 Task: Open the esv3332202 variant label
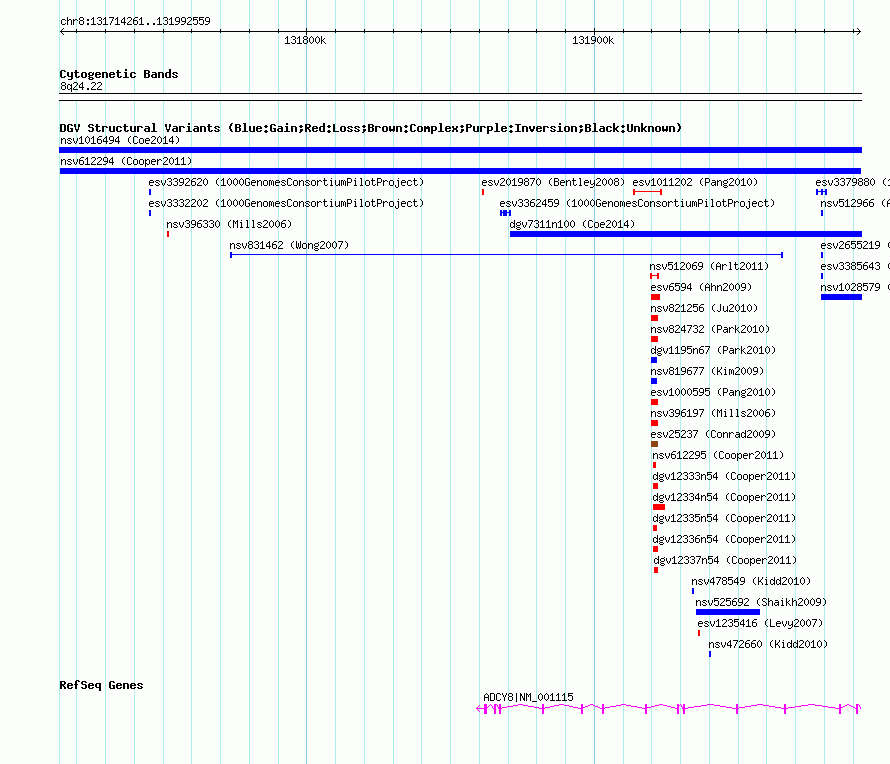286,203
